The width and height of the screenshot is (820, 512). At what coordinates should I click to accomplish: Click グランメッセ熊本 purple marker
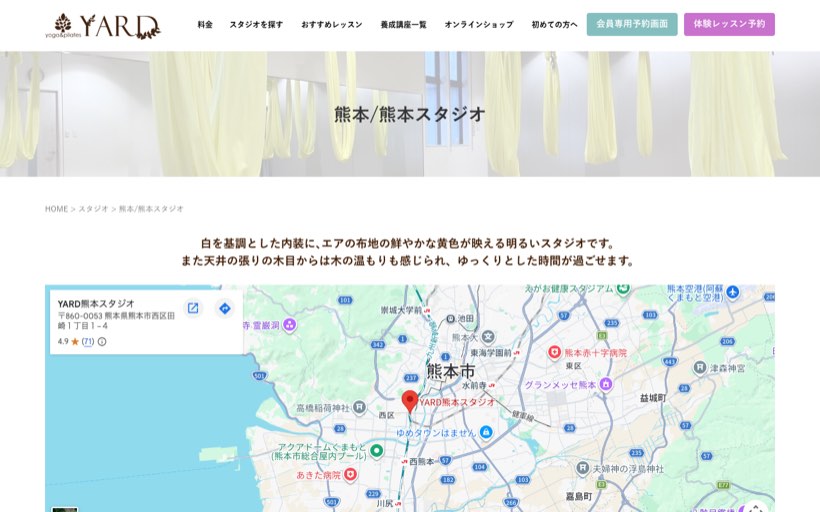[x=606, y=384]
